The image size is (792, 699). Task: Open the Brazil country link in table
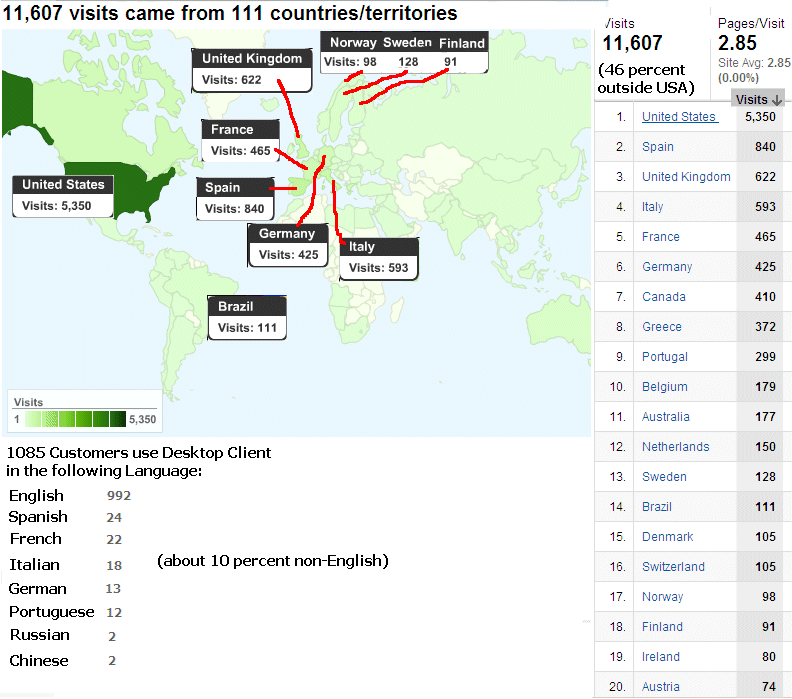(x=657, y=507)
